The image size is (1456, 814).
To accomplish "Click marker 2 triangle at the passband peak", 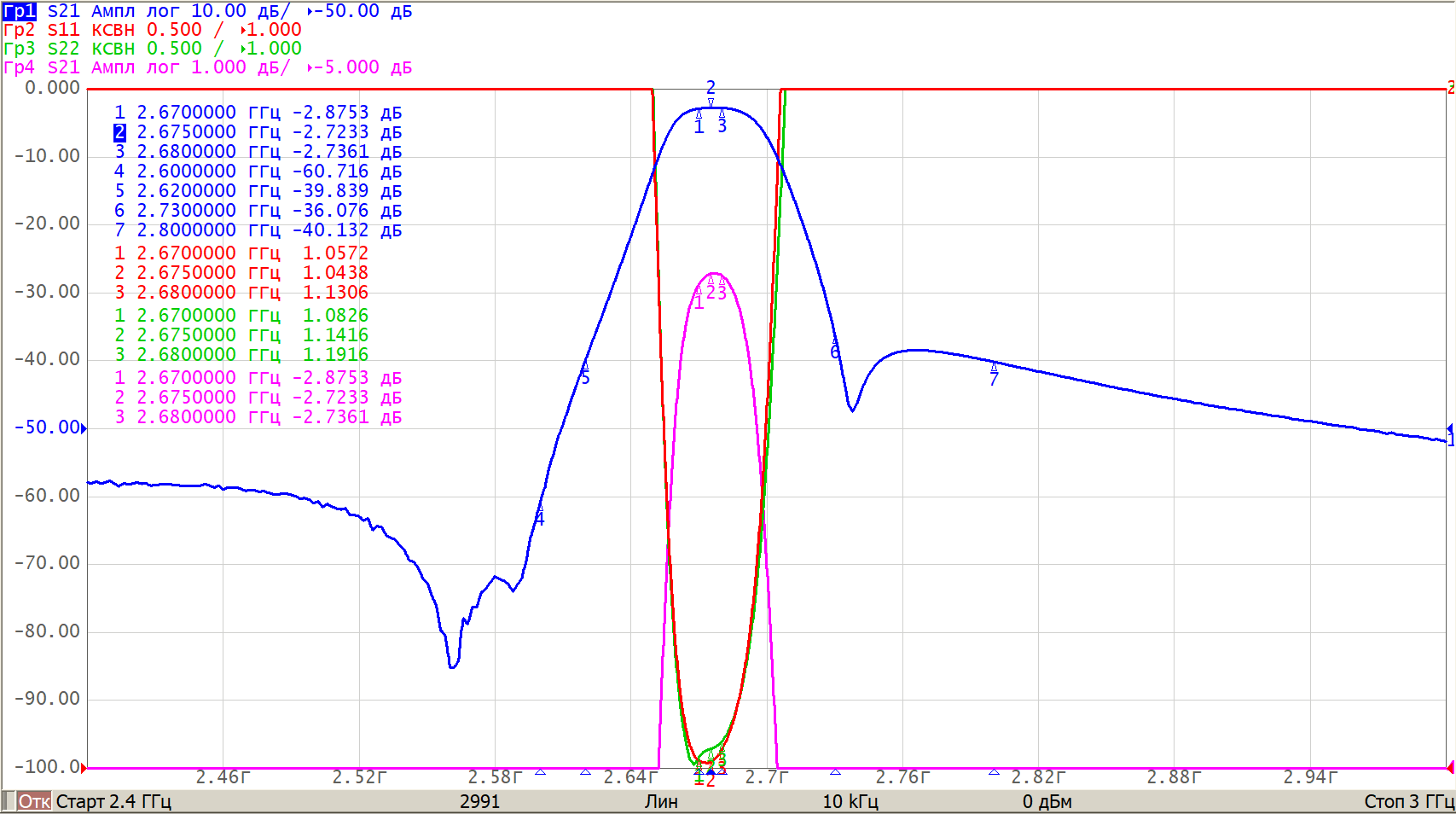I will click(x=711, y=102).
